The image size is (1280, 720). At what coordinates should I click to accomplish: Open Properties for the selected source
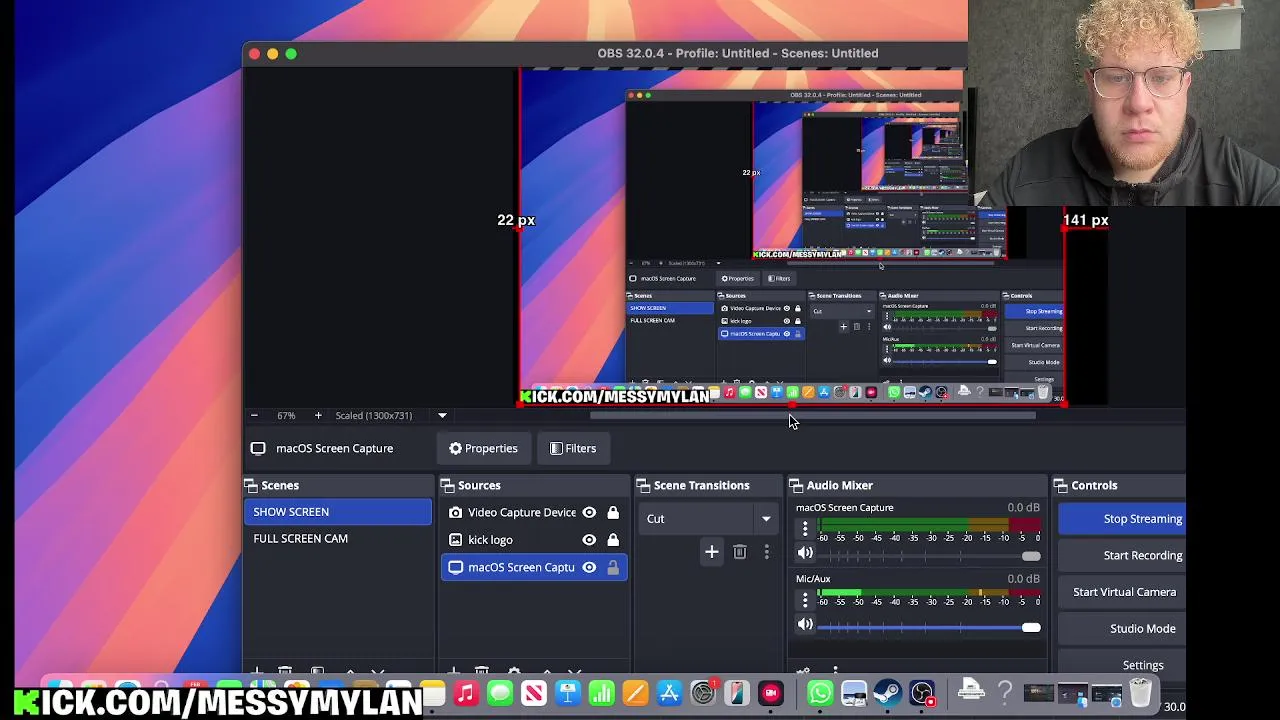pyautogui.click(x=483, y=448)
